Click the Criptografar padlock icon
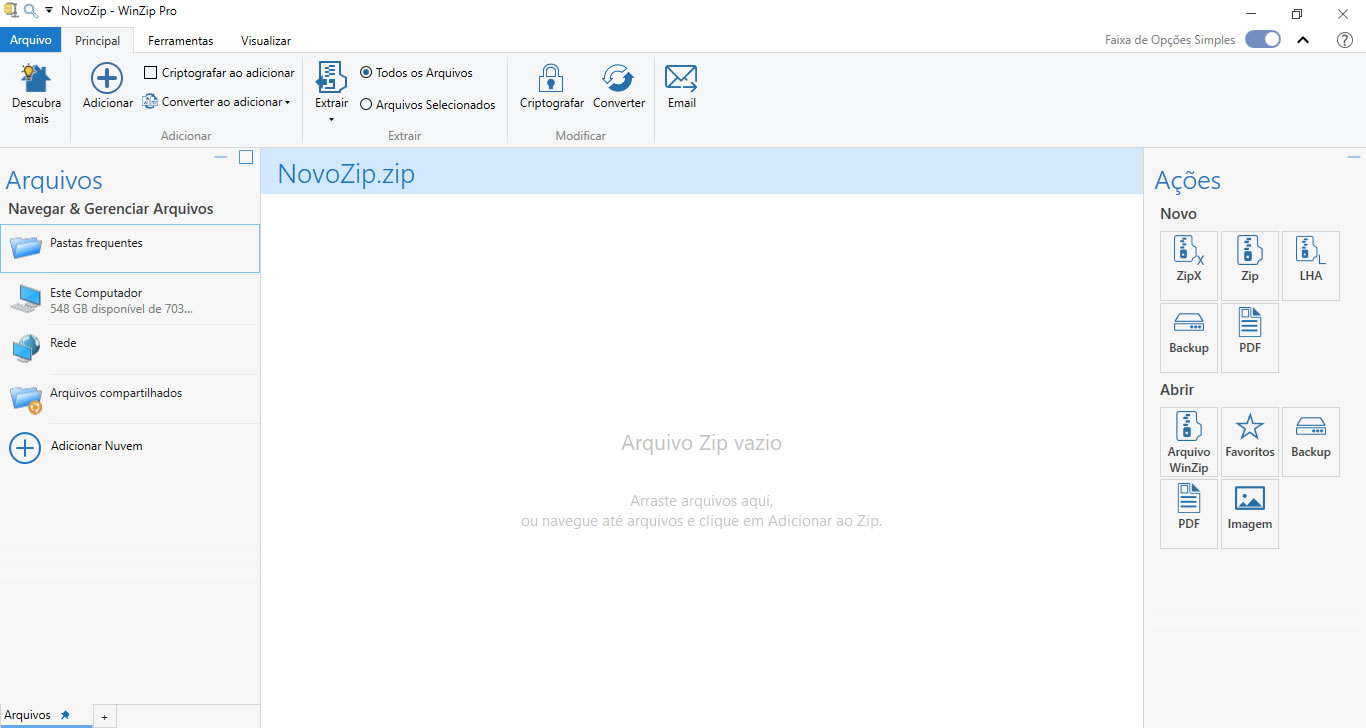1366x728 pixels. [551, 78]
